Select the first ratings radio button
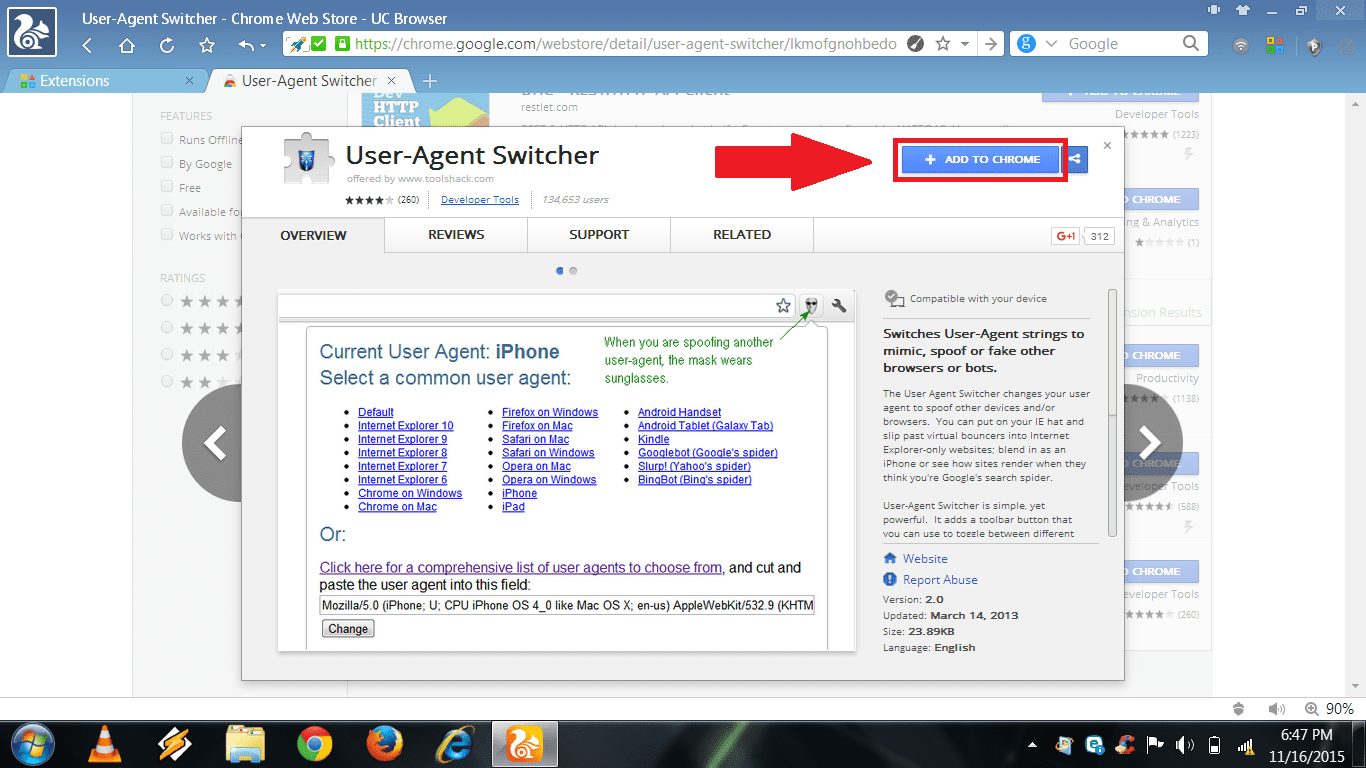This screenshot has width=1366, height=768. 167,301
